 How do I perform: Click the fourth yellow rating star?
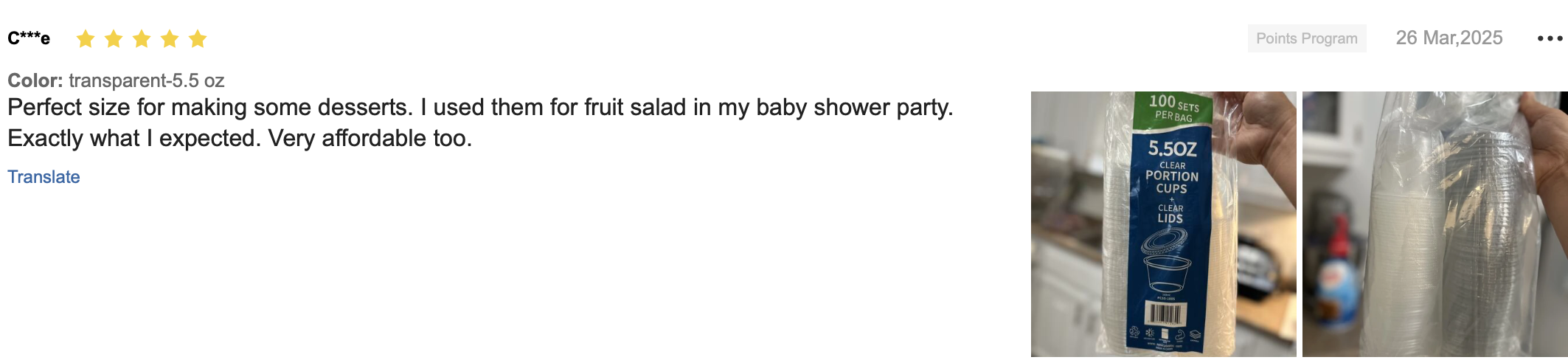coord(170,38)
